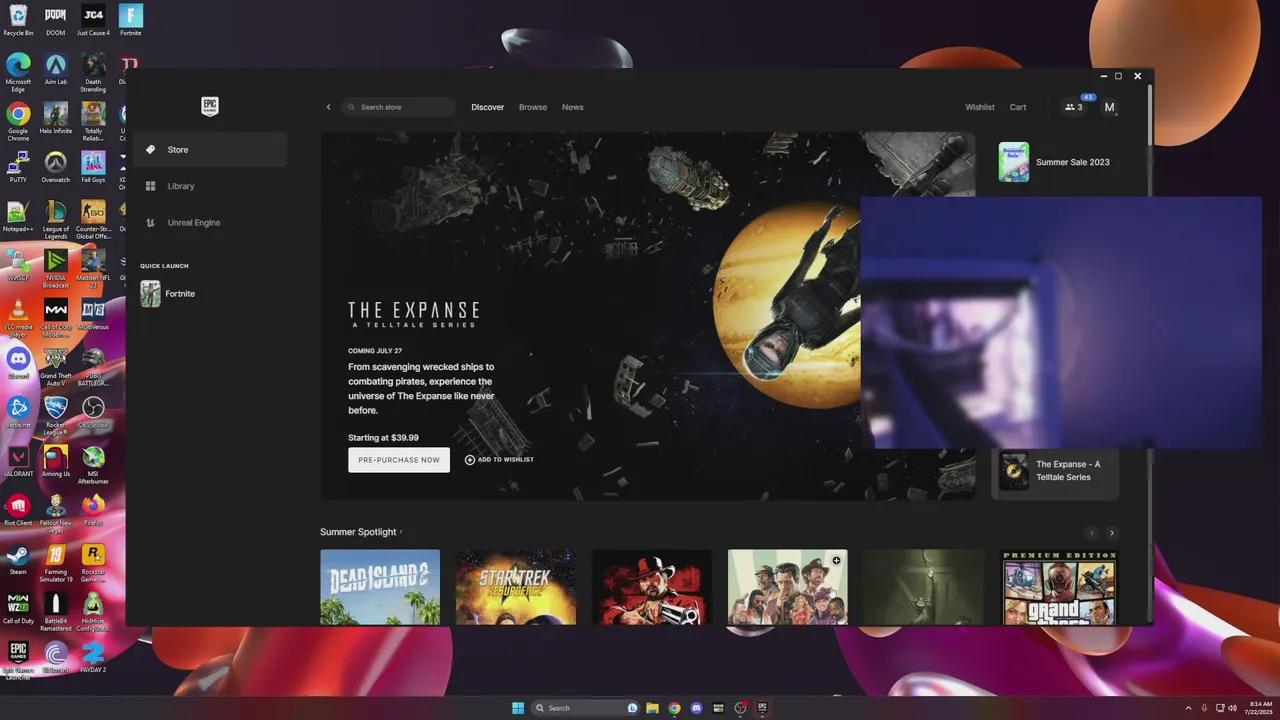Open the Cart link
Image resolution: width=1280 pixels, height=720 pixels.
[1017, 107]
